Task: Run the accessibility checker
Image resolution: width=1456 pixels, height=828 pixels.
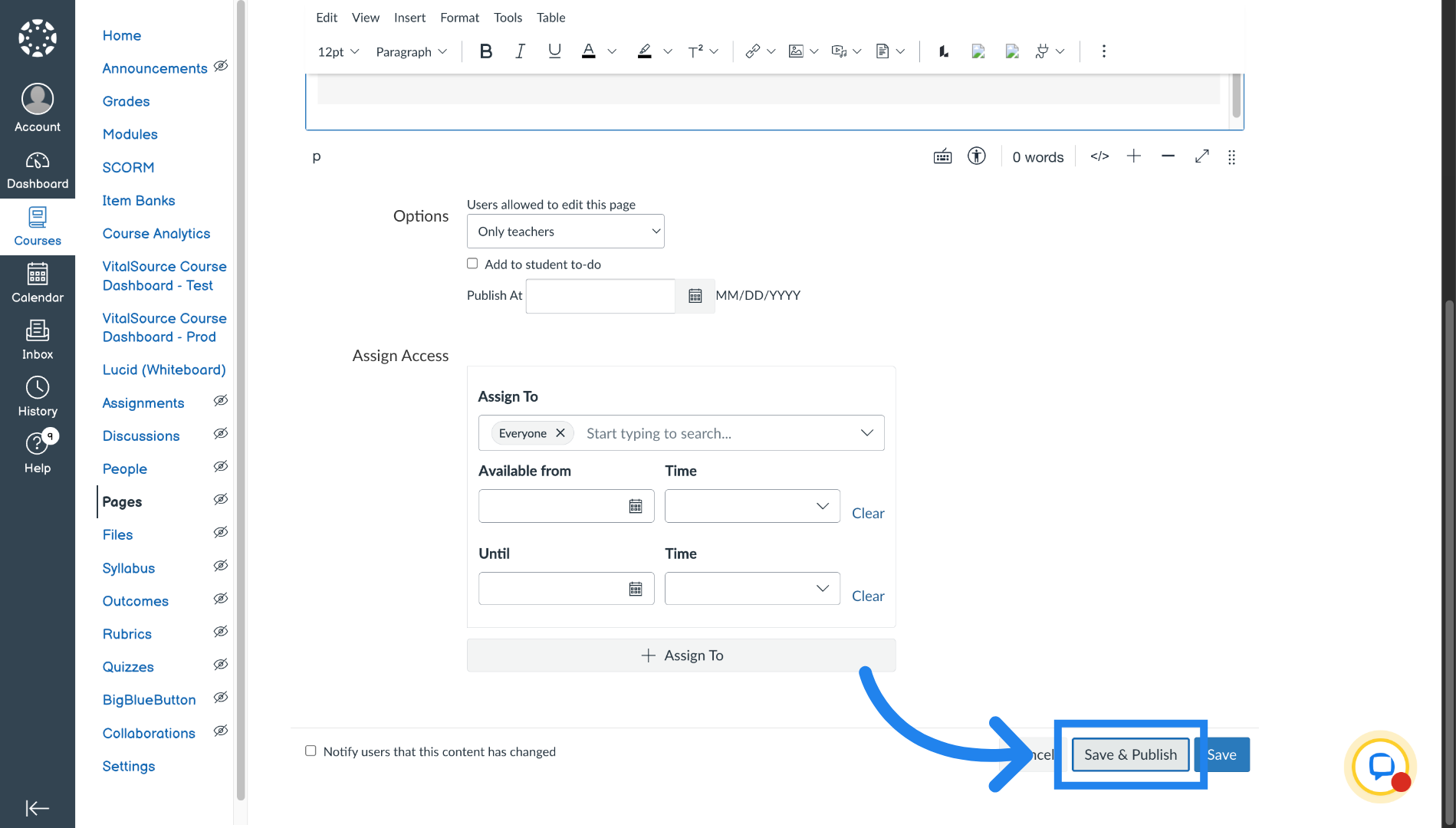Action: tap(976, 156)
